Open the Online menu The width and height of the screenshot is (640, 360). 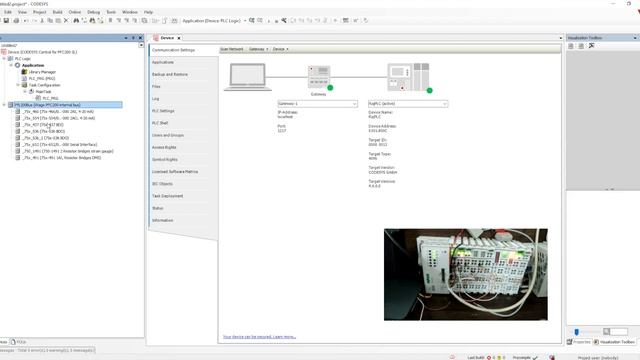pyautogui.click(x=75, y=12)
